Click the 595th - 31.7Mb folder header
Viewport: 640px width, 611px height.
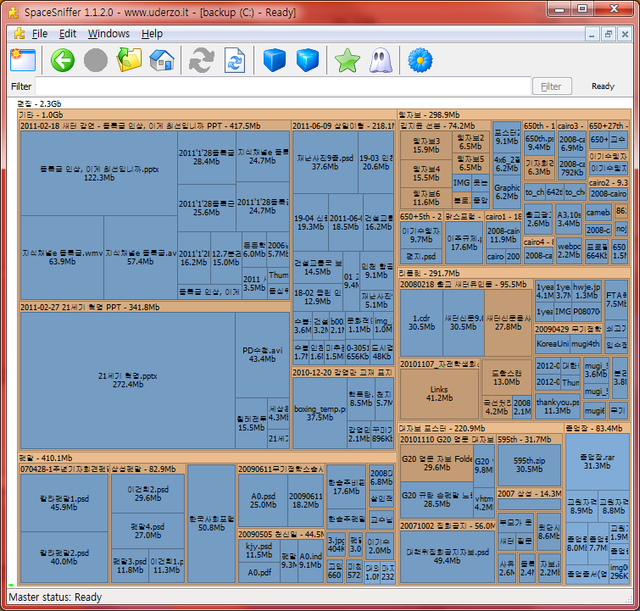pyautogui.click(x=529, y=440)
